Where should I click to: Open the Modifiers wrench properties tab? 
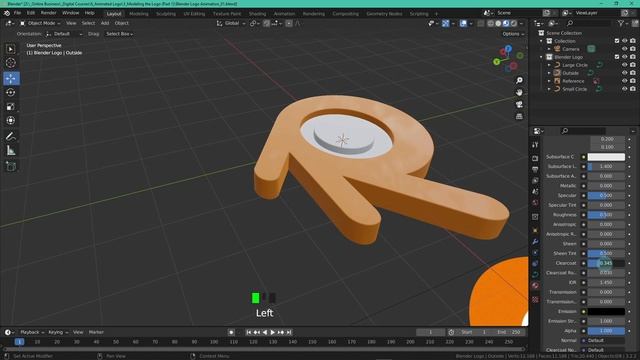(x=535, y=242)
